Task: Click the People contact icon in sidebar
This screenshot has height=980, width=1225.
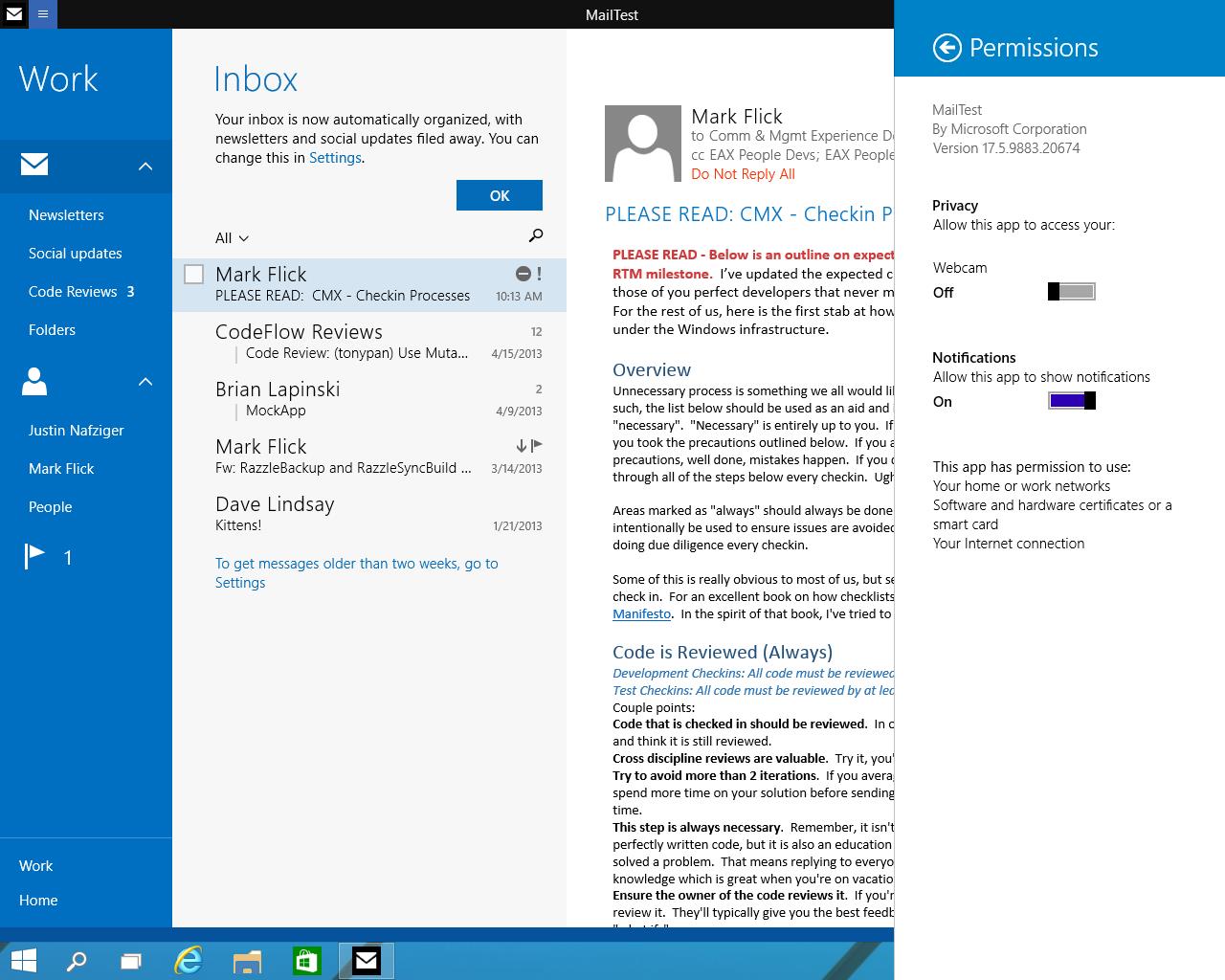Action: click(x=34, y=382)
